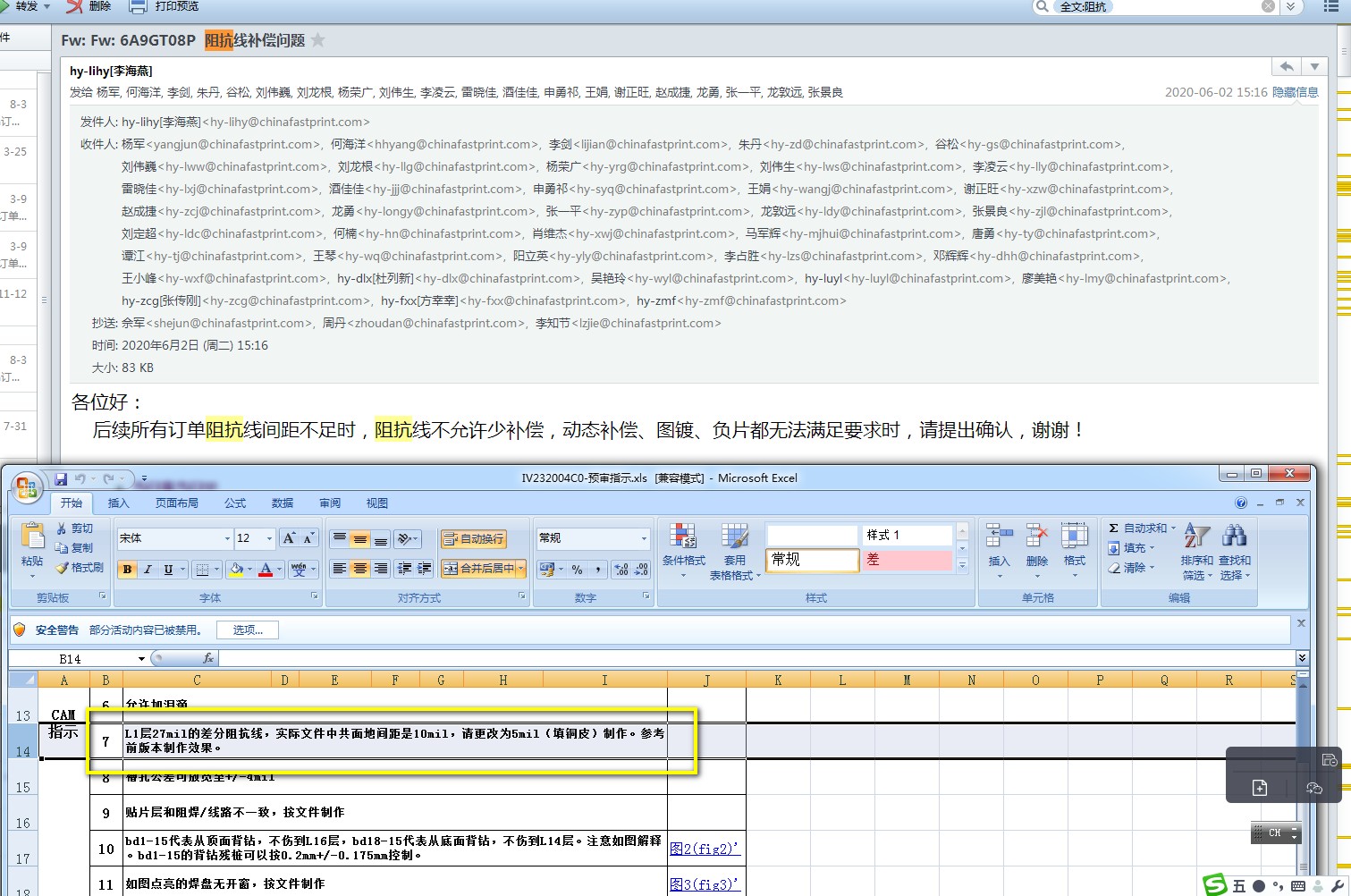Switch to the Page Layout (页面布局) tab
1351x896 pixels.
tap(177, 503)
